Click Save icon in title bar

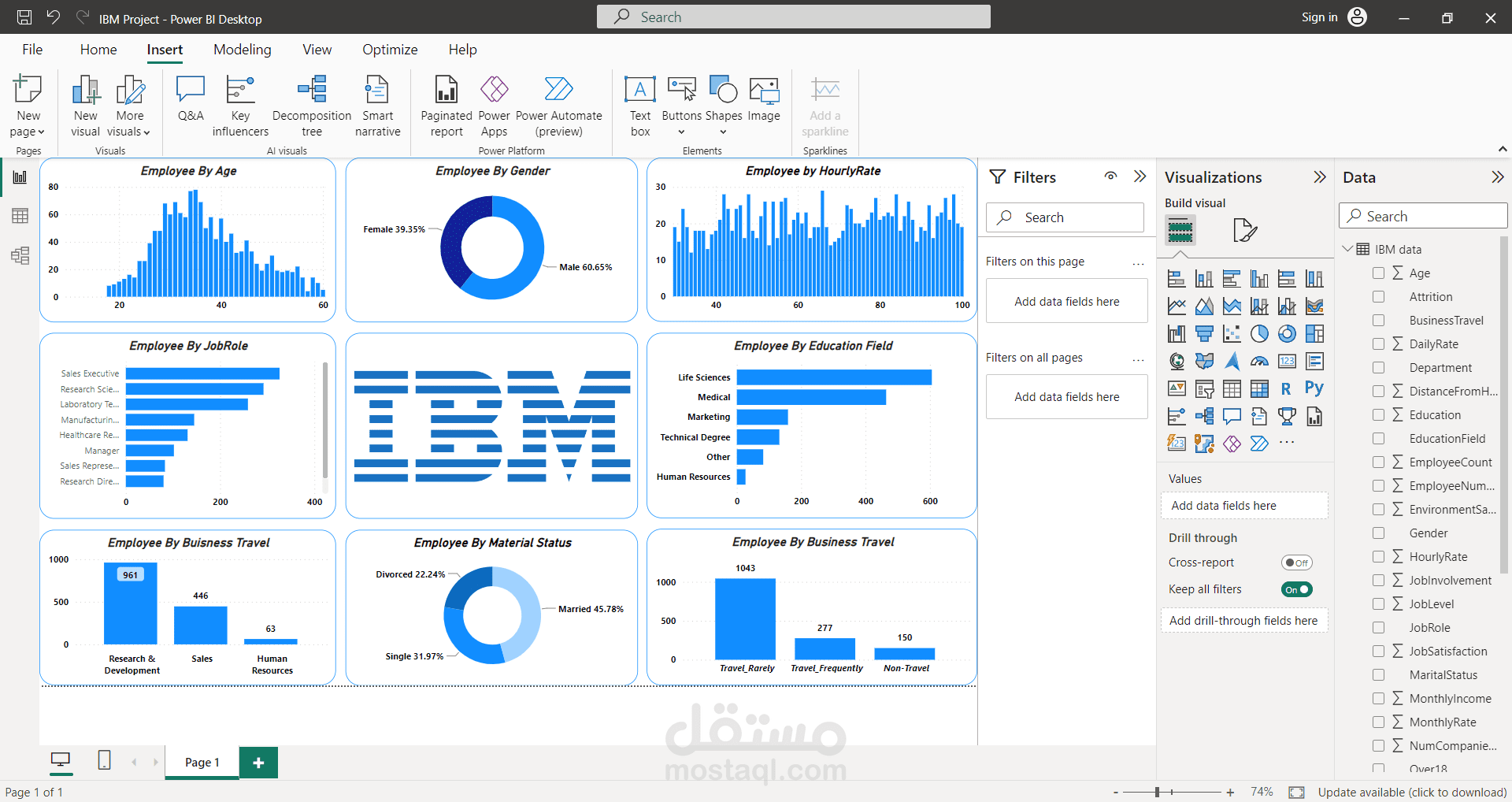[x=24, y=17]
